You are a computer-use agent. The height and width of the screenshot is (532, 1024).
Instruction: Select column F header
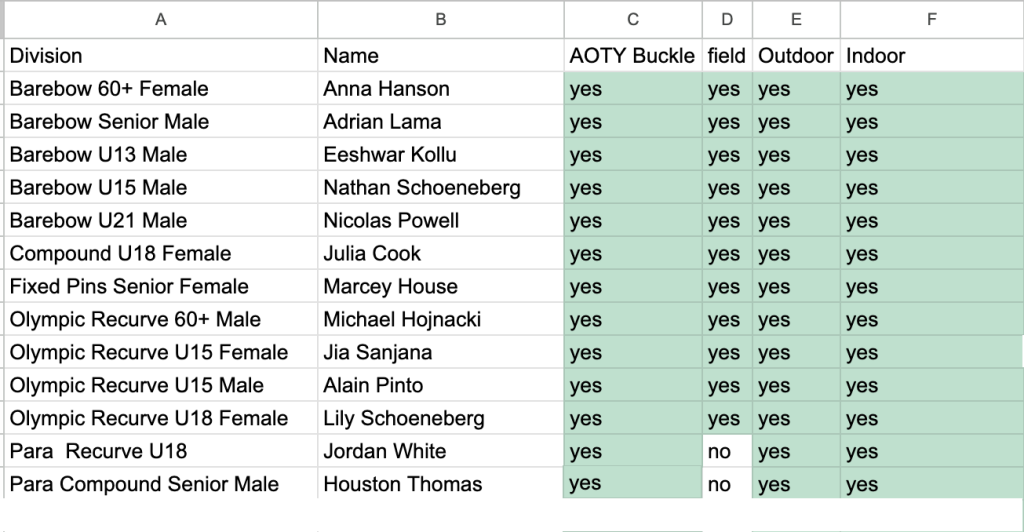click(x=931, y=18)
